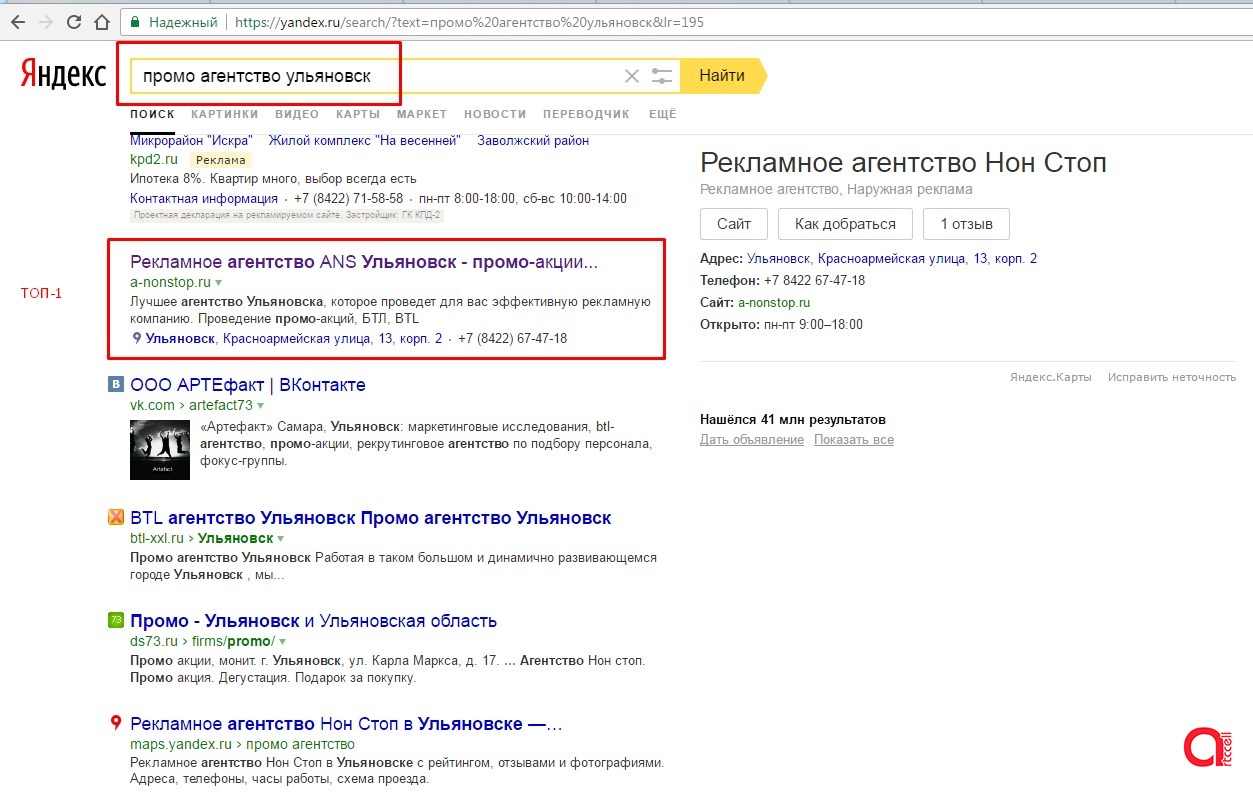Image resolution: width=1253 pixels, height=792 pixels.
Task: Open Ульяновск, Красноармейская улица address in first result
Action: point(293,339)
